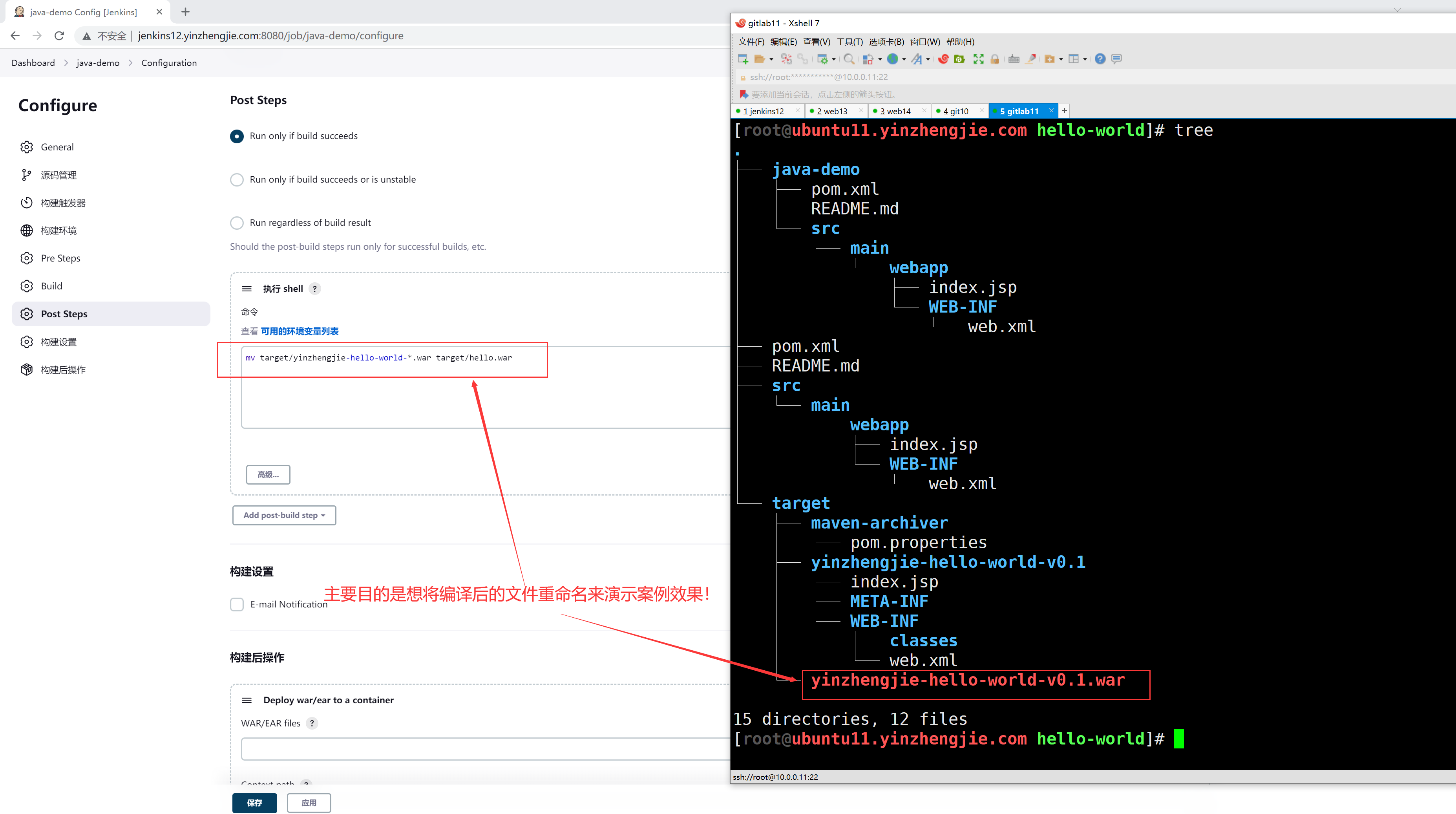Open the Add post-build step dropdown
1456x814 pixels.
(284, 515)
